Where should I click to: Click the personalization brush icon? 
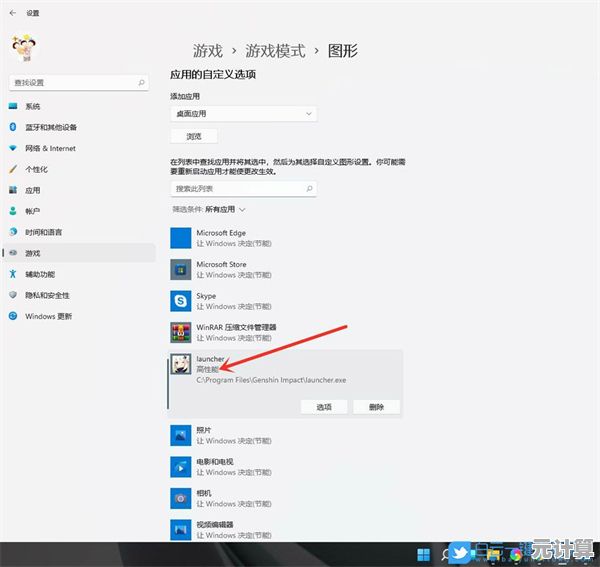(13, 169)
